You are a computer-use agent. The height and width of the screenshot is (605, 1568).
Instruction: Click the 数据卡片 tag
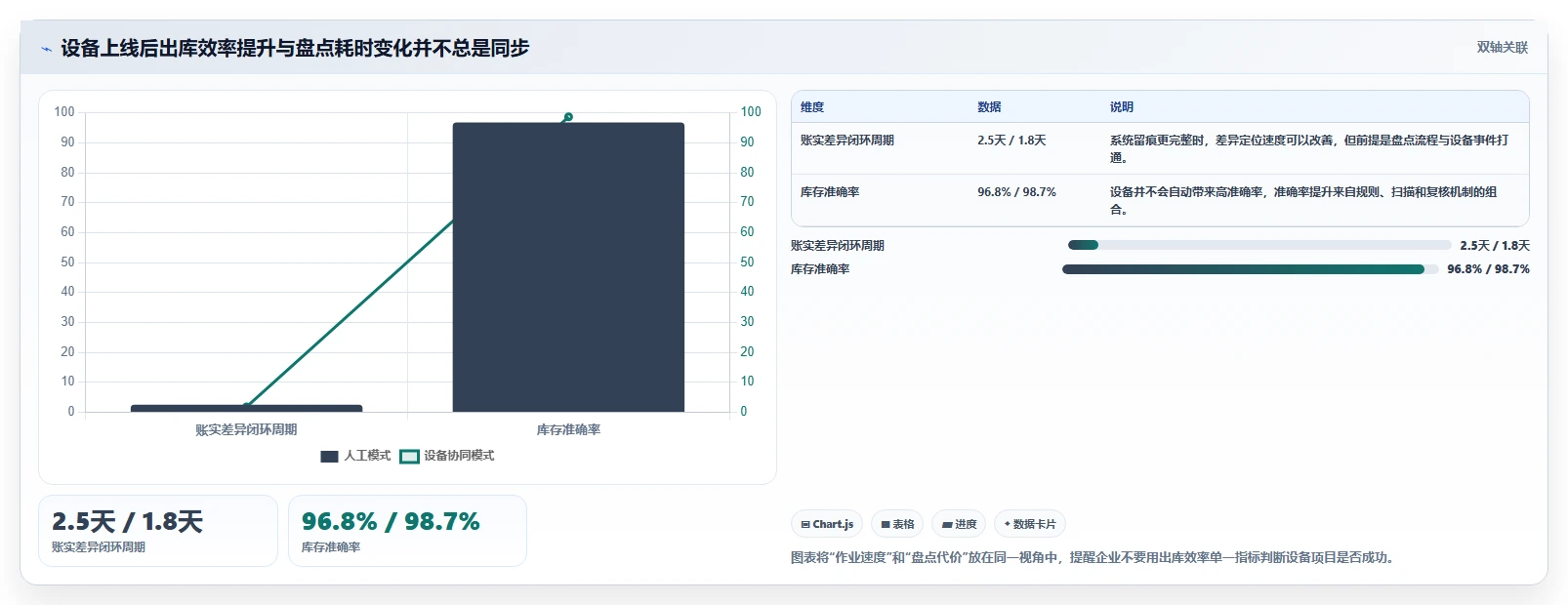click(1030, 524)
